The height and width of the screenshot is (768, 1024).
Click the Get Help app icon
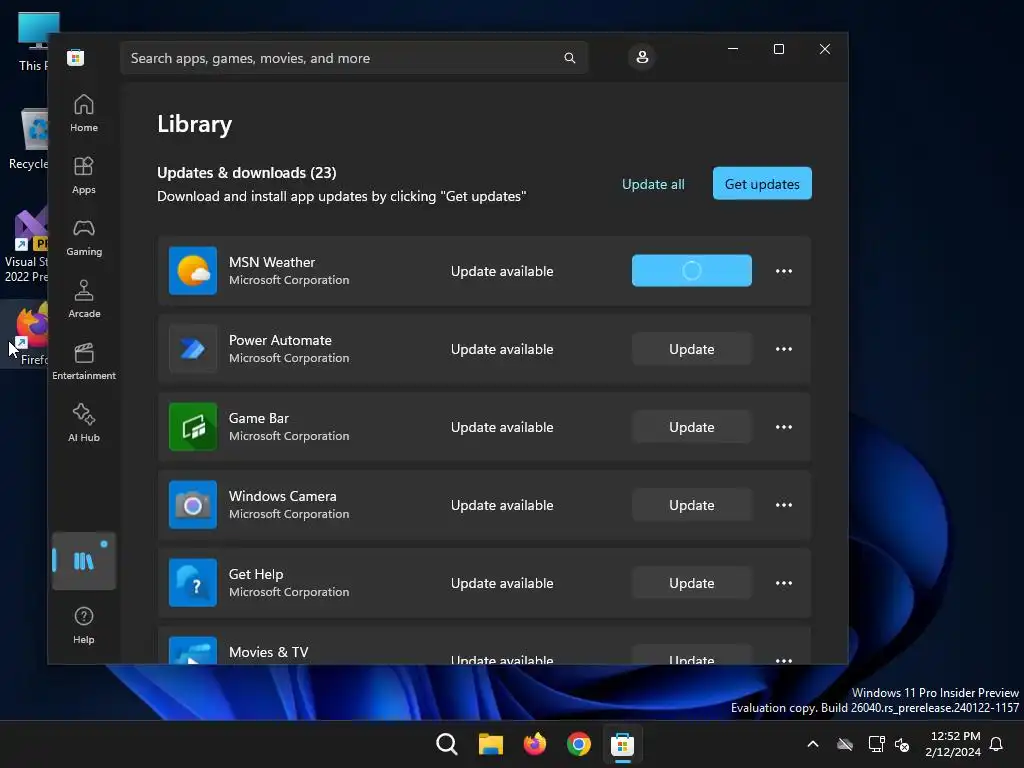click(193, 583)
